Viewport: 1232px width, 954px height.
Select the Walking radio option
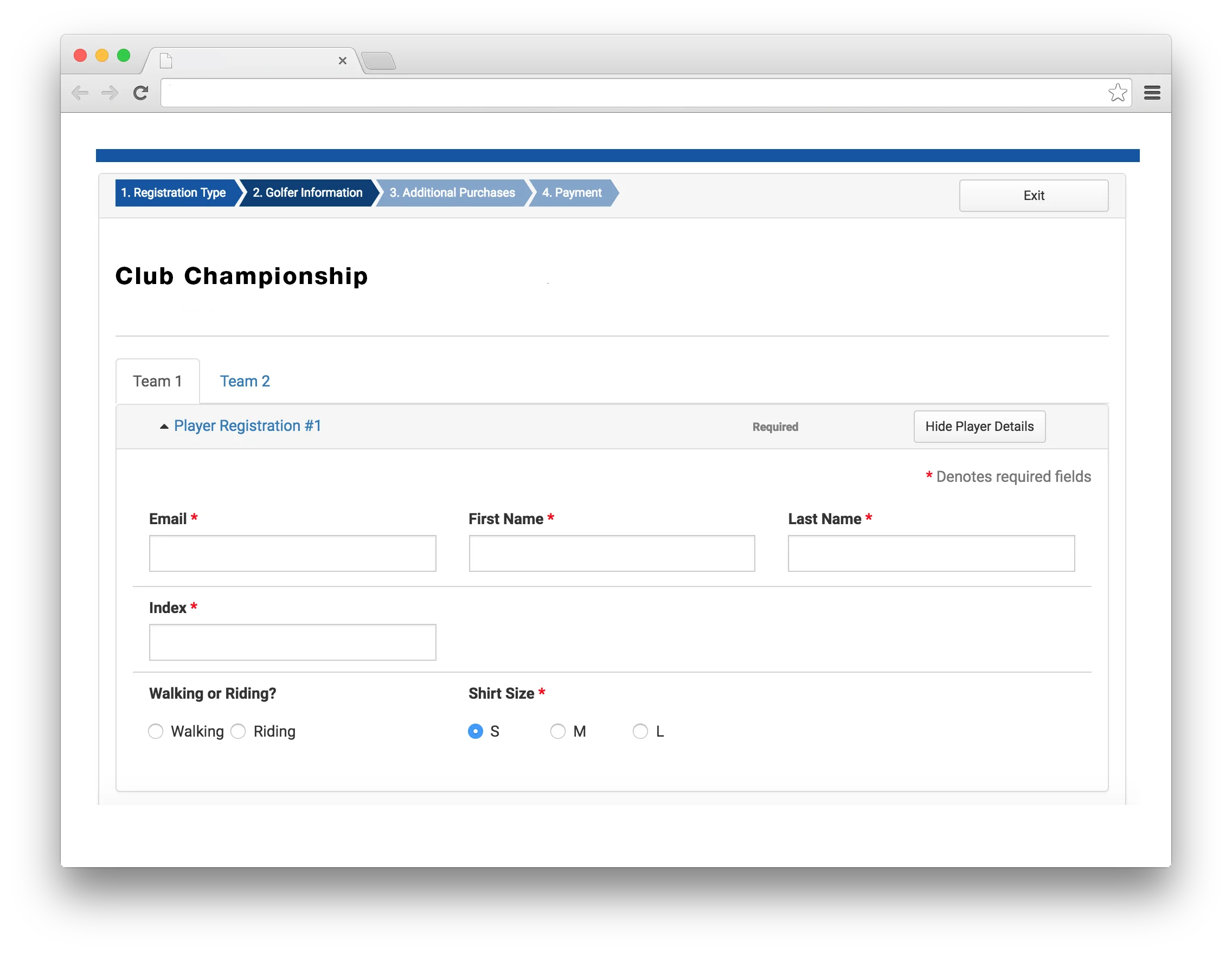tap(156, 731)
